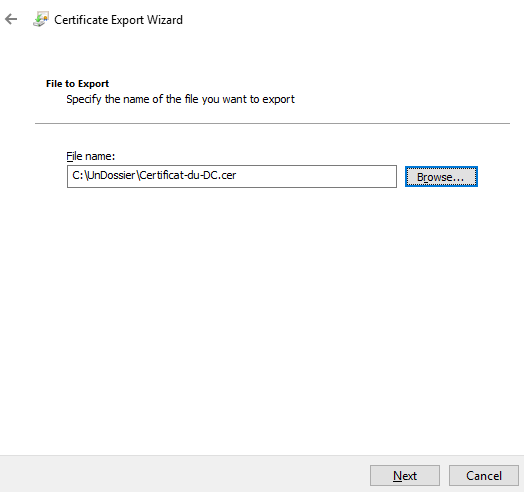Viewport: 524px width, 492px height.
Task: Click the 'Certificate Export Wizard' title text
Action: [x=118, y=20]
